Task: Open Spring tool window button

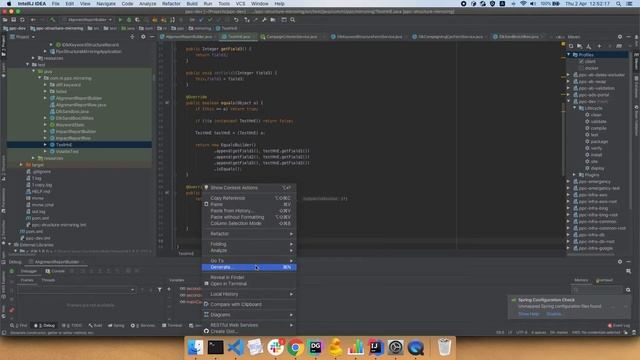Action: pos(116,325)
